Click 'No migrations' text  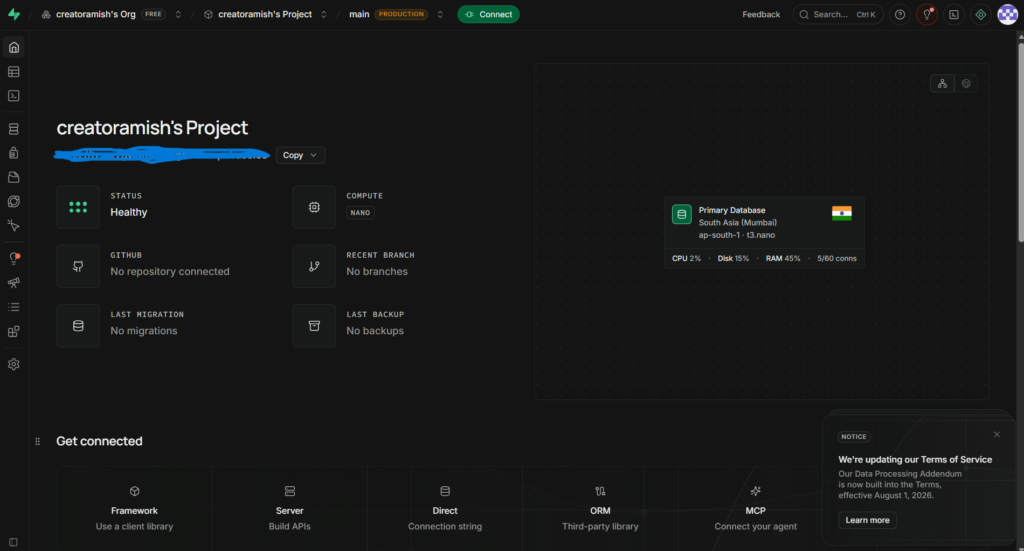144,331
